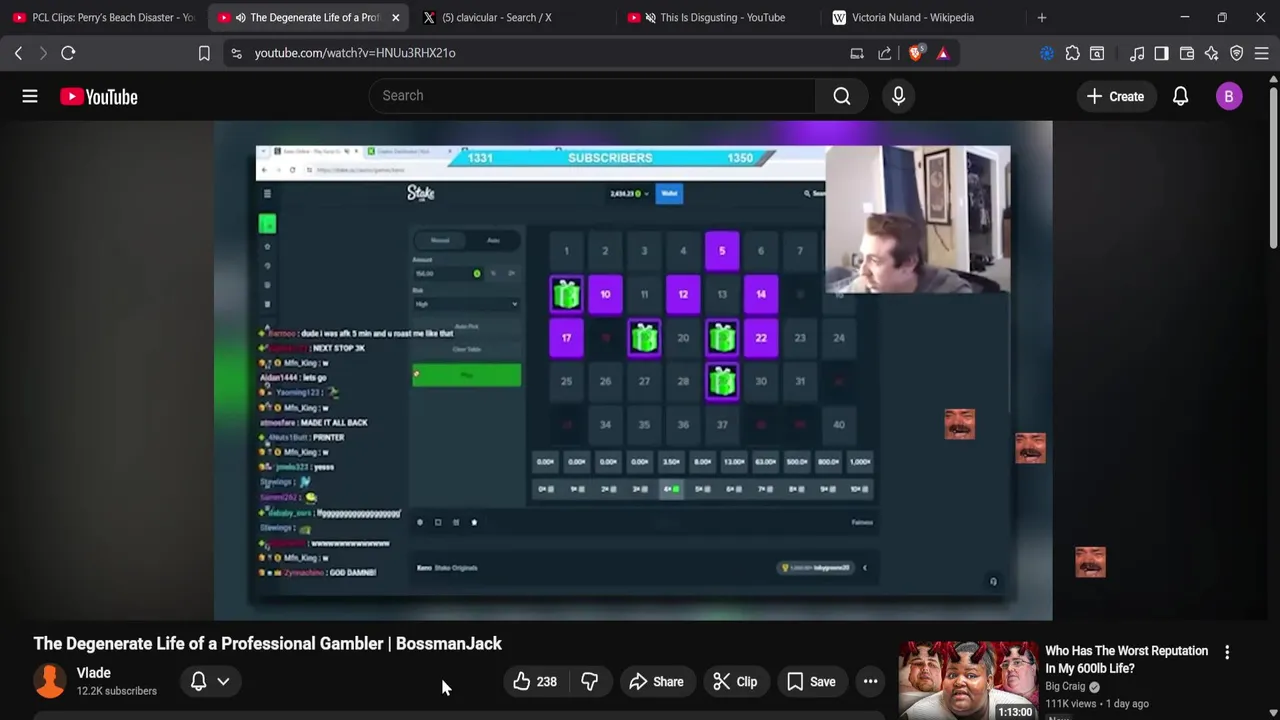Share the video
Image resolution: width=1280 pixels, height=720 pixels.
(656, 682)
